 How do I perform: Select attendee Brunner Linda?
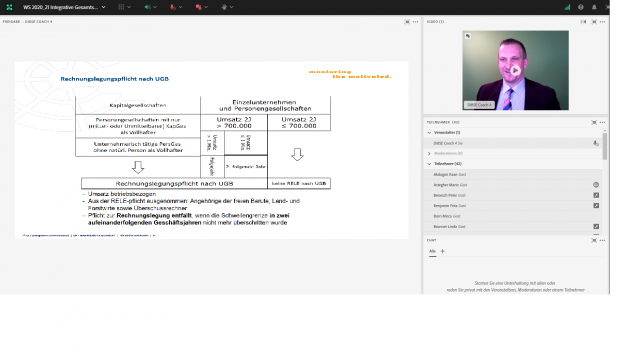(x=513, y=227)
